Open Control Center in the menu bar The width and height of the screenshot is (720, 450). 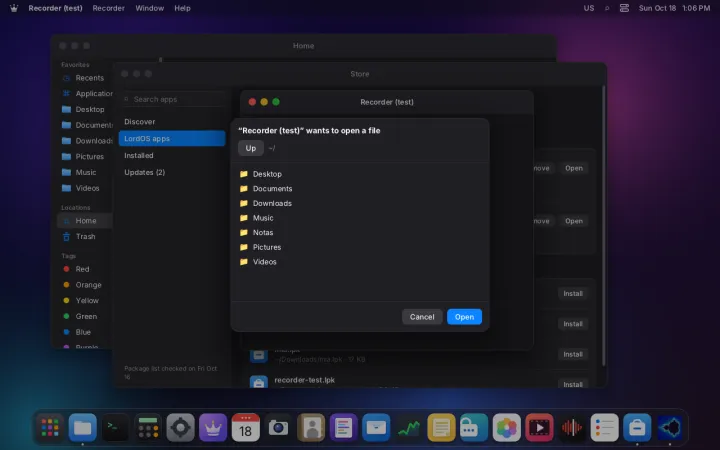[x=624, y=8]
